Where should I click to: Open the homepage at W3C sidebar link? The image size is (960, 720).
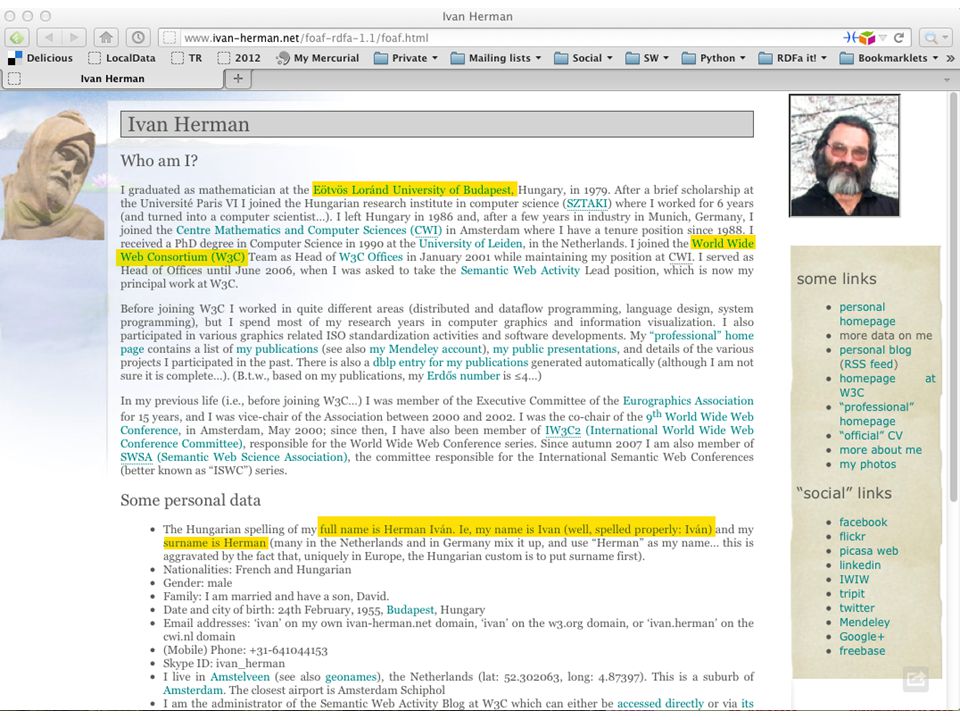887,386
